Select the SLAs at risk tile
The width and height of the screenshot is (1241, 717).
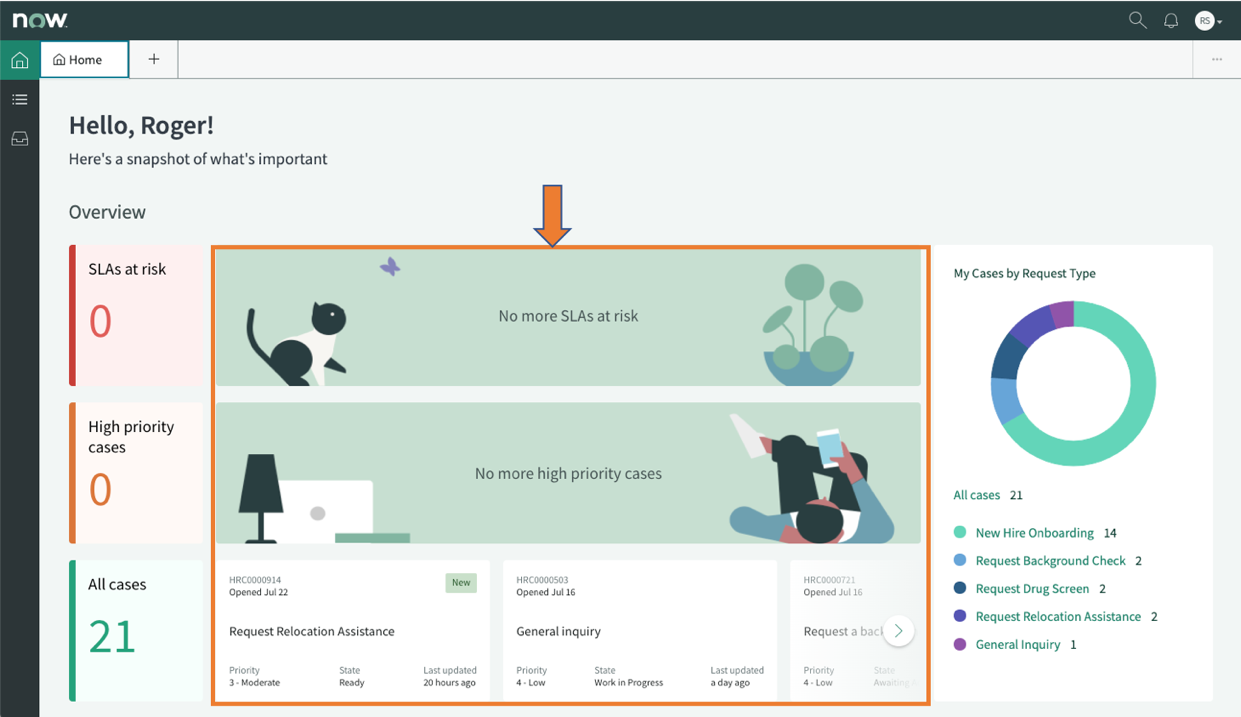pyautogui.click(x=136, y=315)
